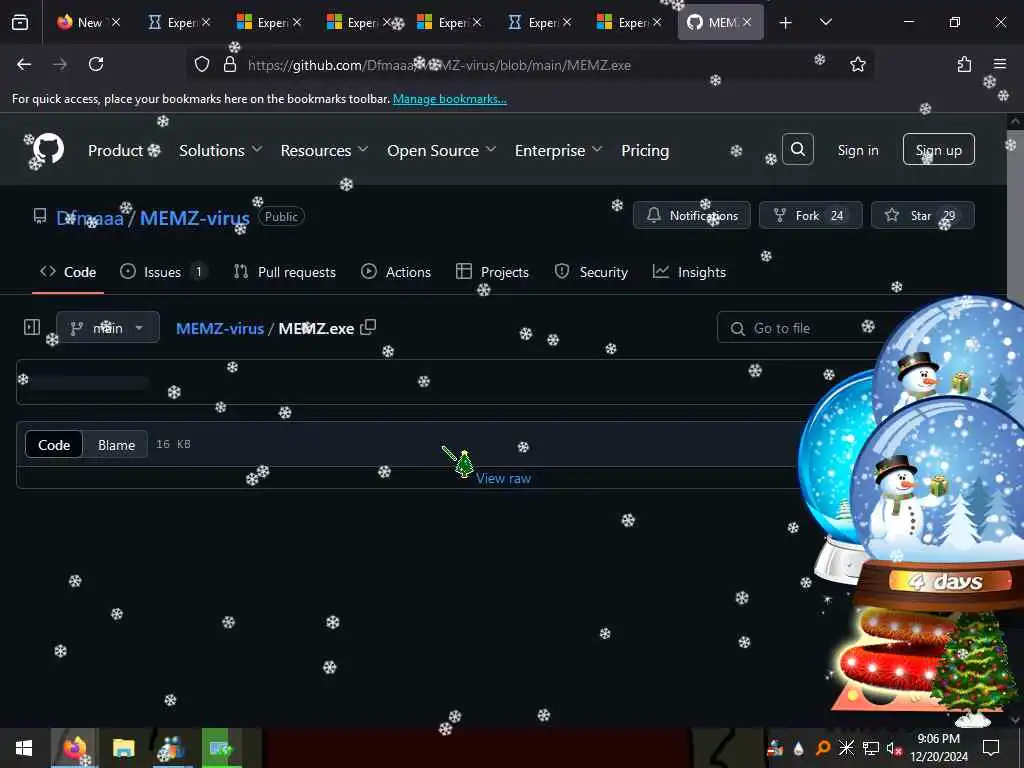Reload the current GitHub page

[96, 64]
